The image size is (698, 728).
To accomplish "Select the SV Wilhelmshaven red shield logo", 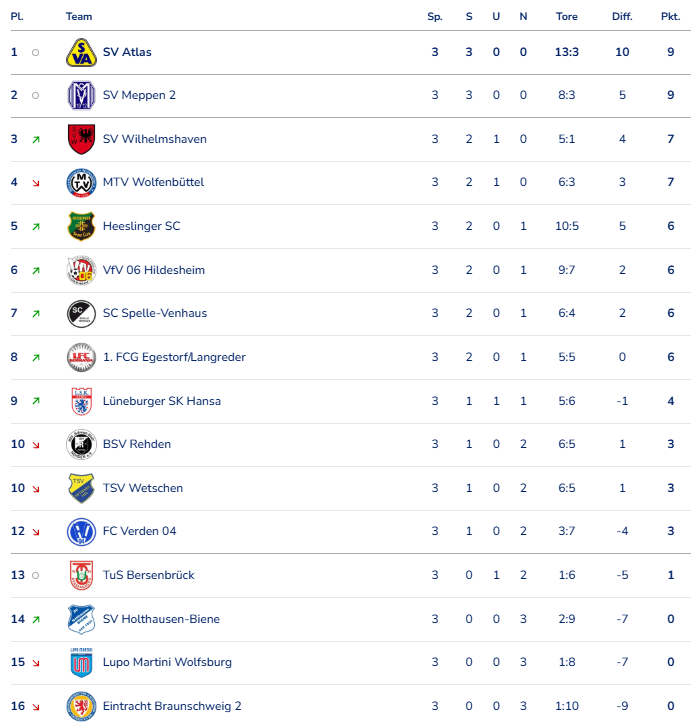I will (81, 139).
